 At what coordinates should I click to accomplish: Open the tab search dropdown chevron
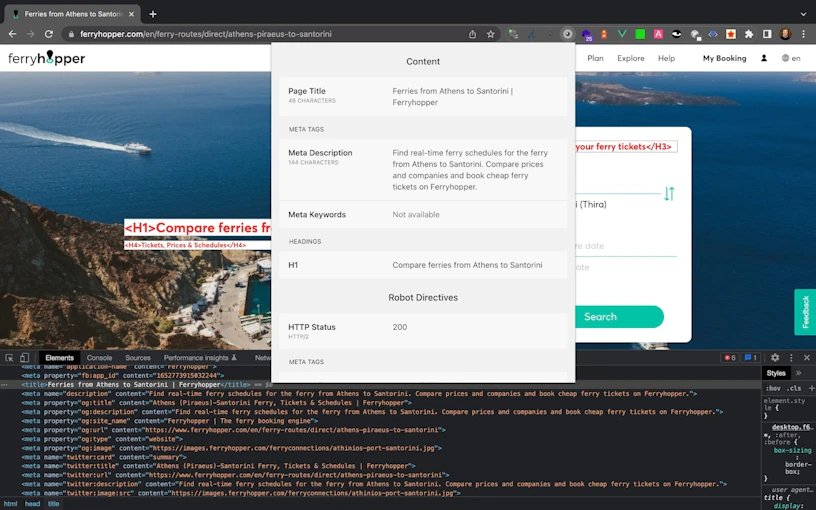[803, 14]
